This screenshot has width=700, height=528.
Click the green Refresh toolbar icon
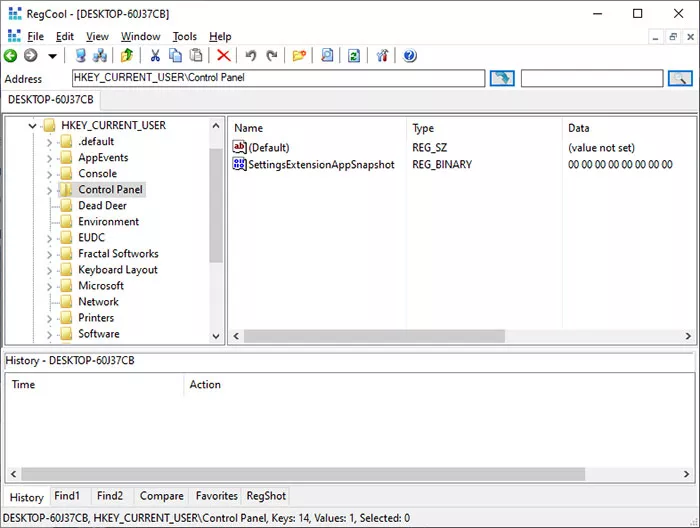pyautogui.click(x=354, y=56)
